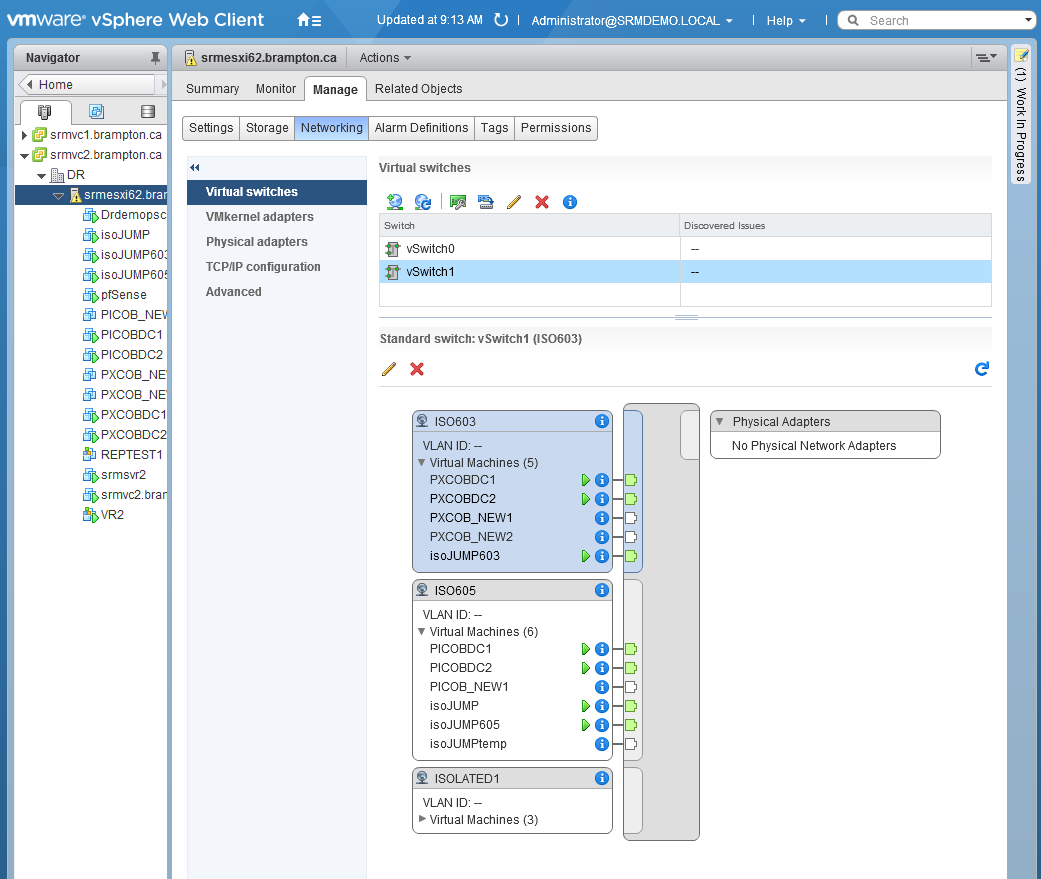Show info for PXCOBDC1 in ISO603
Viewport: 1041px width, 879px height.
(x=602, y=480)
